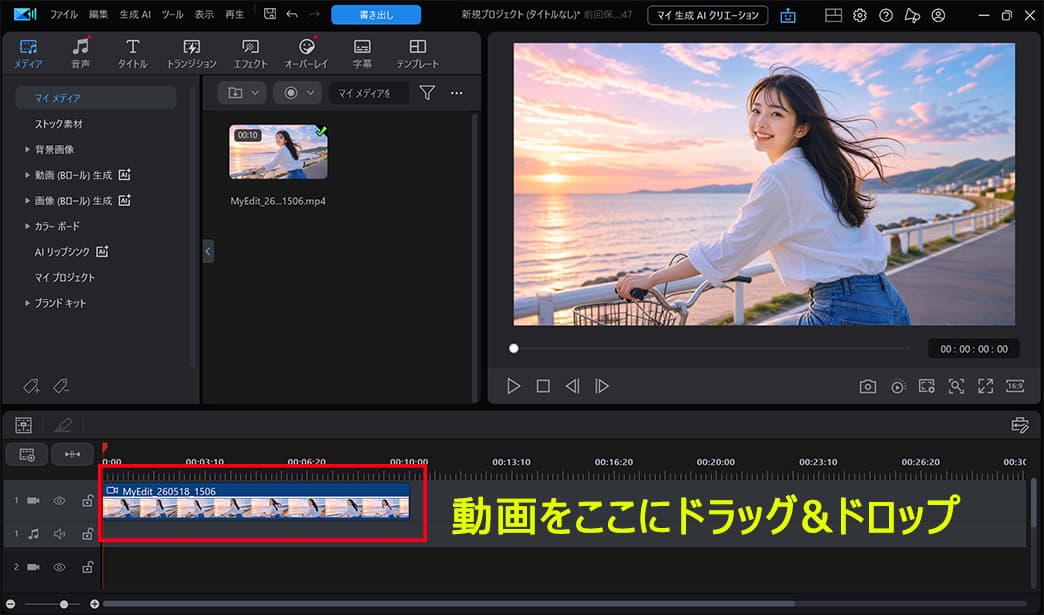Step to next frame
This screenshot has height=615, width=1044.
pos(602,386)
